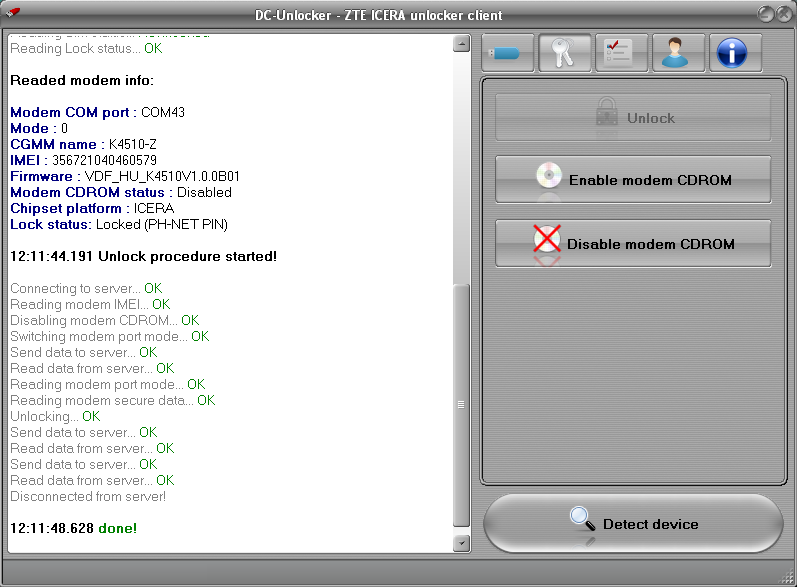This screenshot has height=587, width=797.
Task: Click 'Reading modem port mode... OK' line
Action: click(108, 385)
